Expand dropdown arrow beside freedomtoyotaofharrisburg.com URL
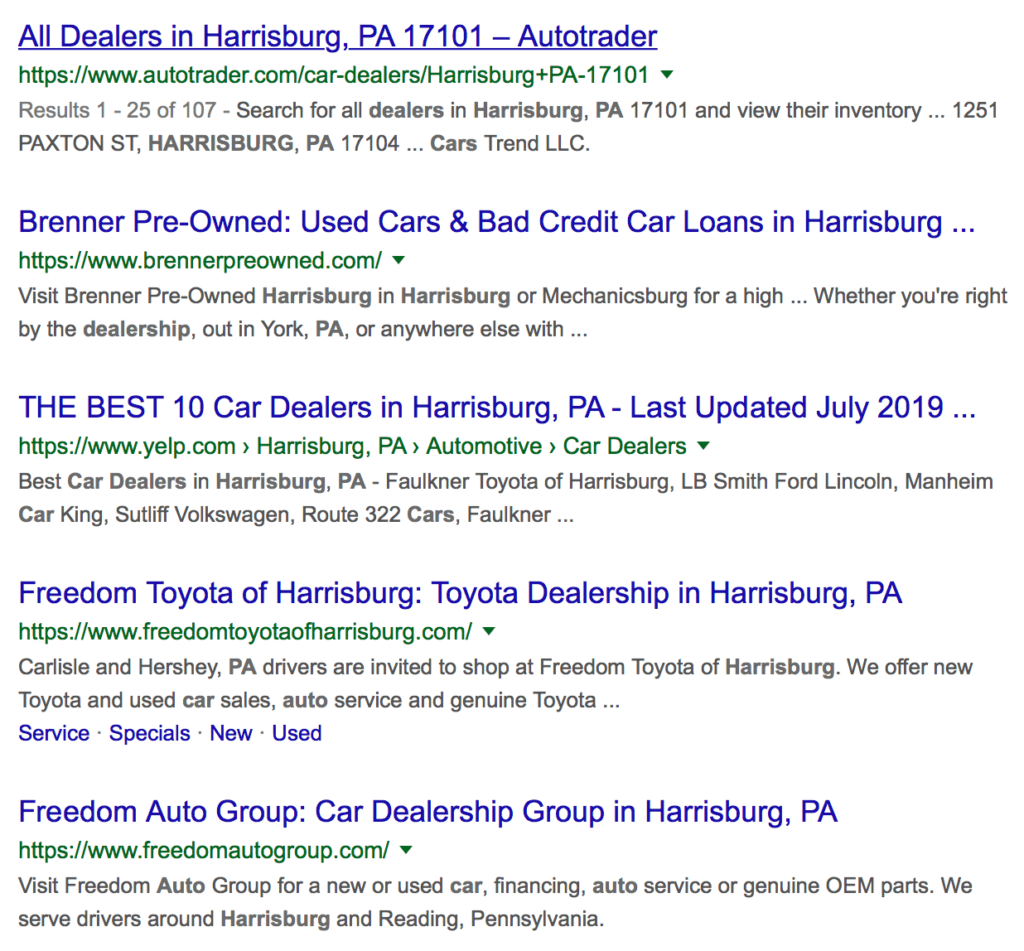Screen dimensions: 1024x951 coord(488,631)
